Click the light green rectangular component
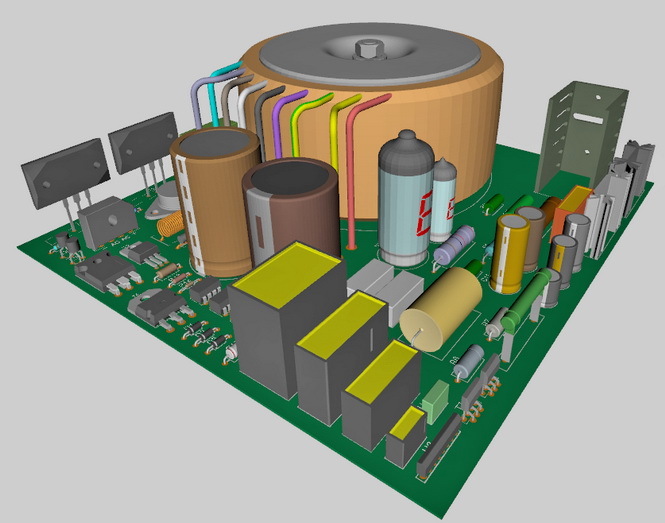This screenshot has width=665, height=523. pos(436,402)
